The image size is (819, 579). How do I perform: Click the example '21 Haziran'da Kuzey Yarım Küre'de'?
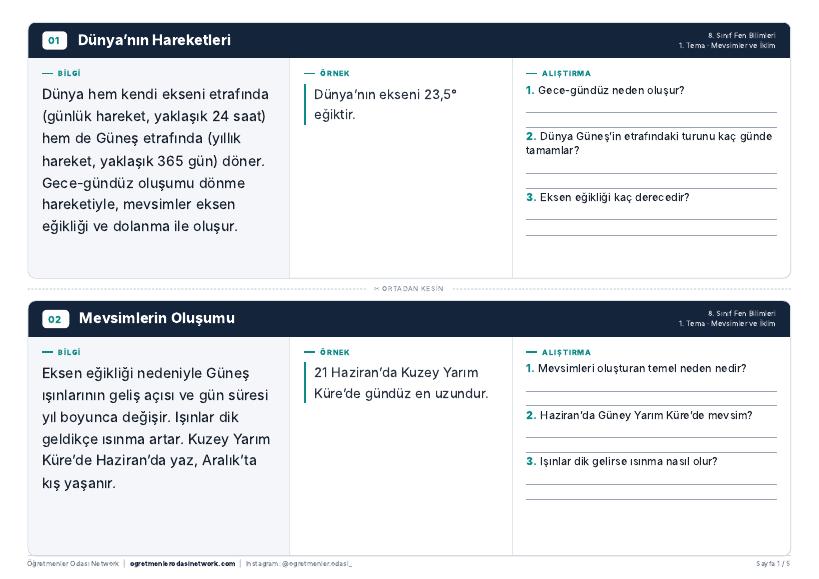point(401,383)
